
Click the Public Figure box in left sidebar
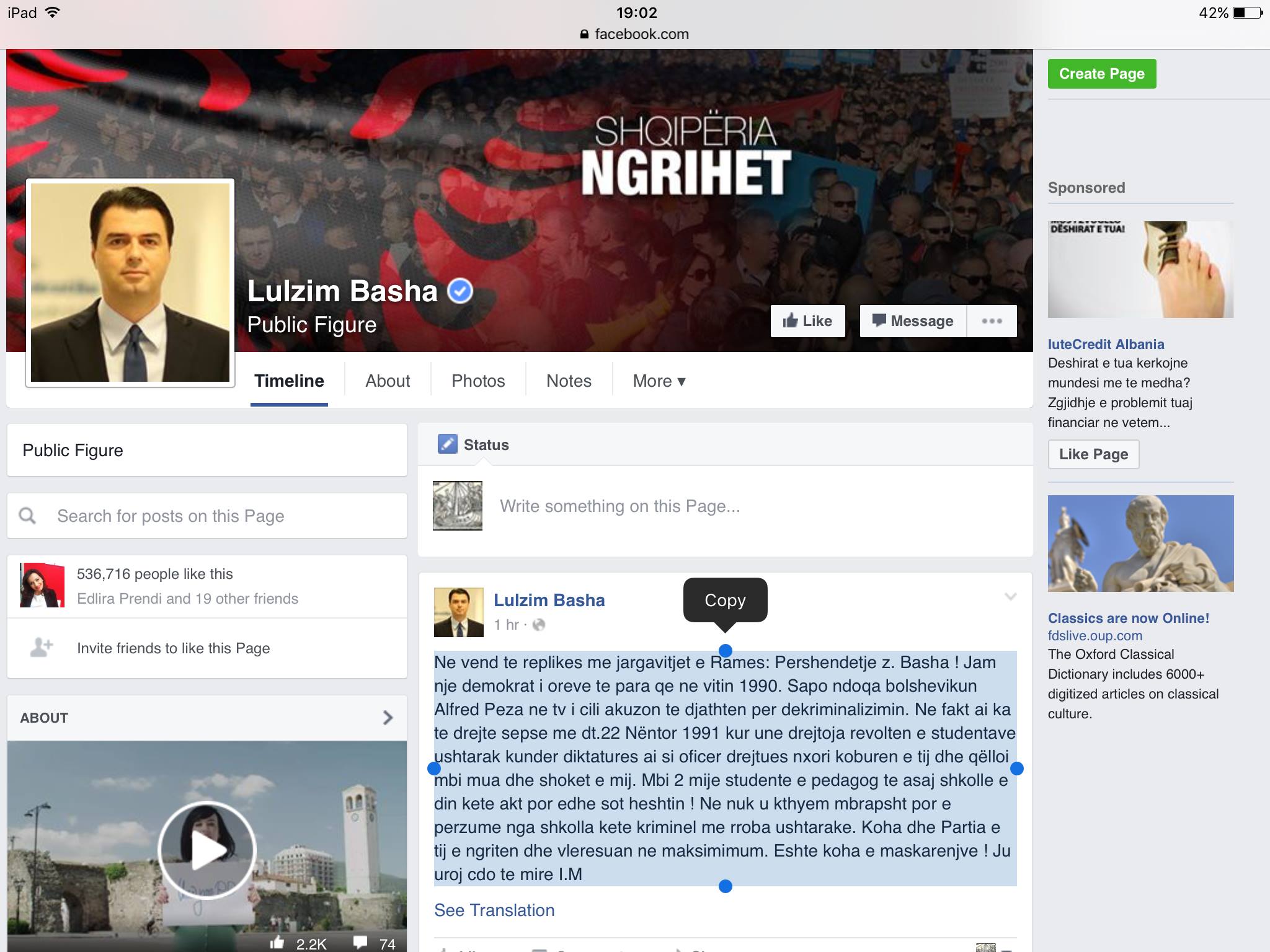[x=207, y=450]
